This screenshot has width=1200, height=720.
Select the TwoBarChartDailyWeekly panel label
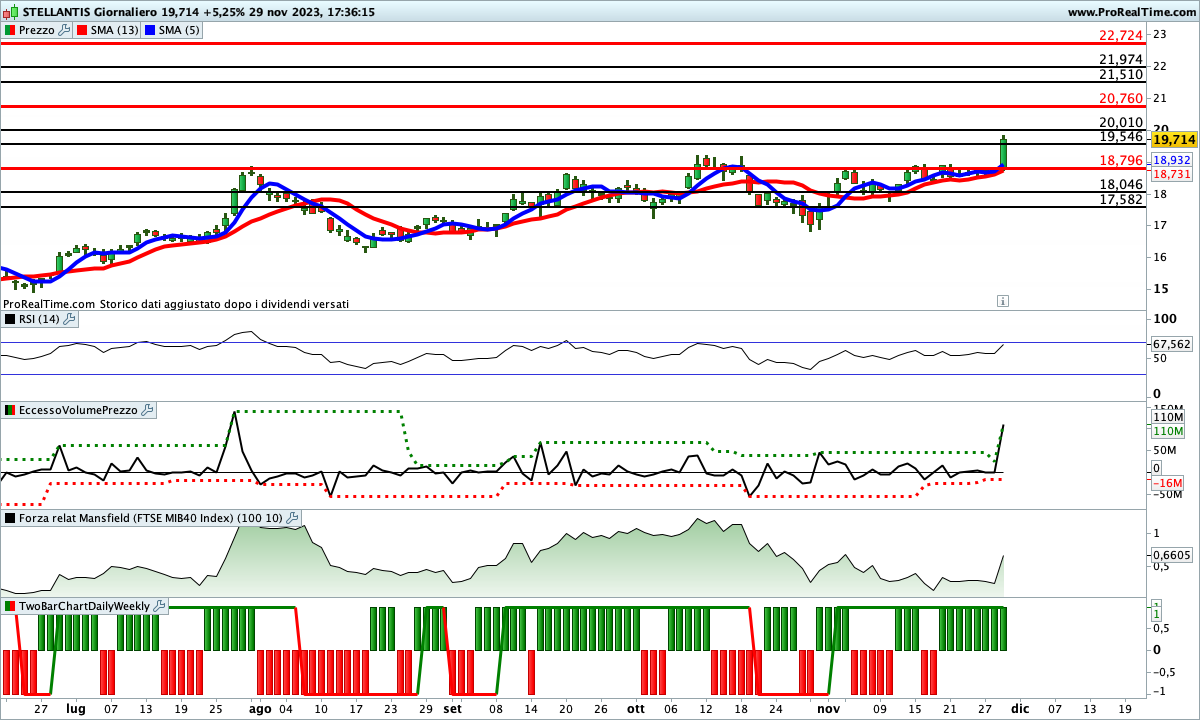(85, 606)
